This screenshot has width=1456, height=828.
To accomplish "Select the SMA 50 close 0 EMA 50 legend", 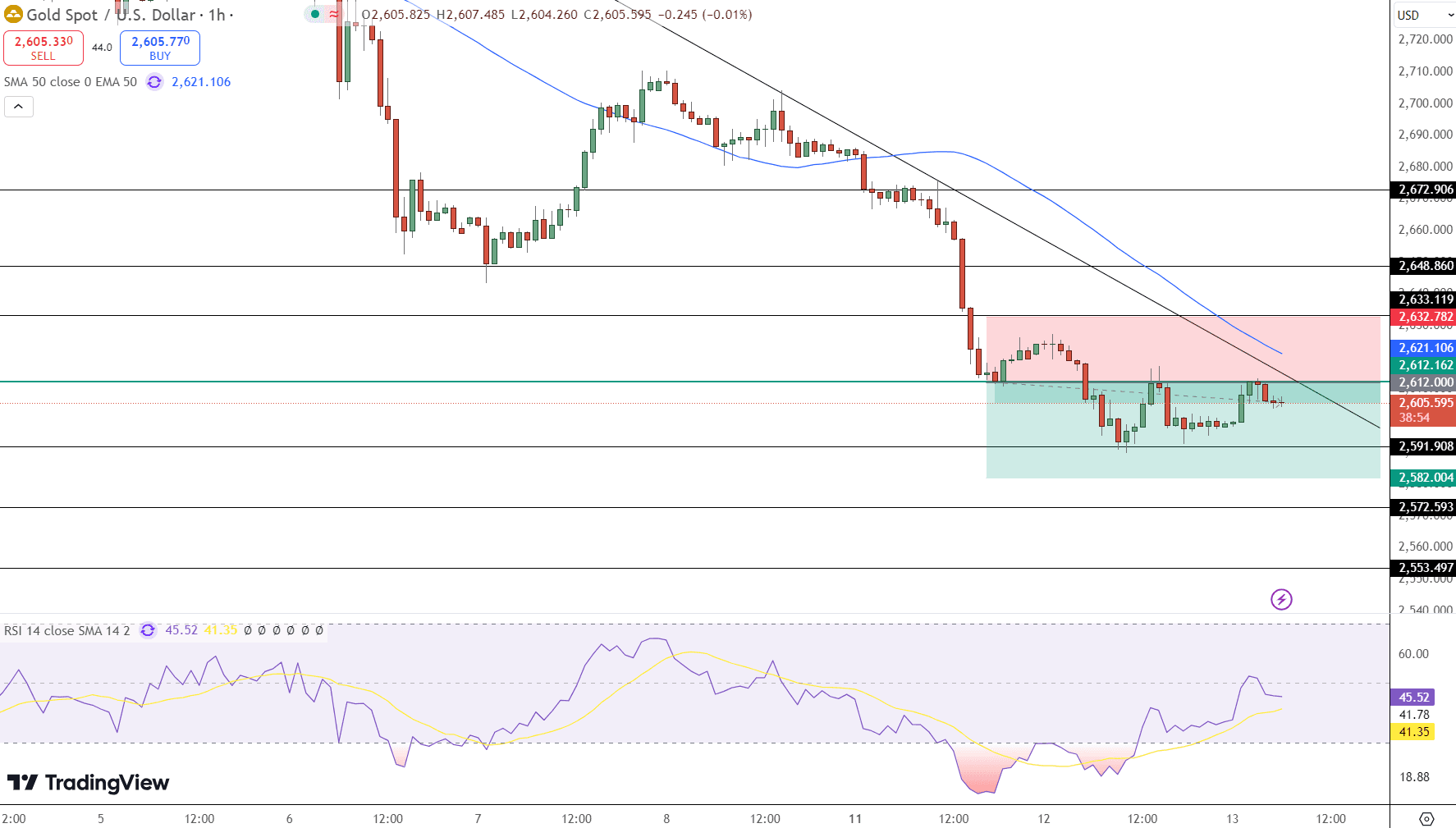I will pyautogui.click(x=71, y=82).
